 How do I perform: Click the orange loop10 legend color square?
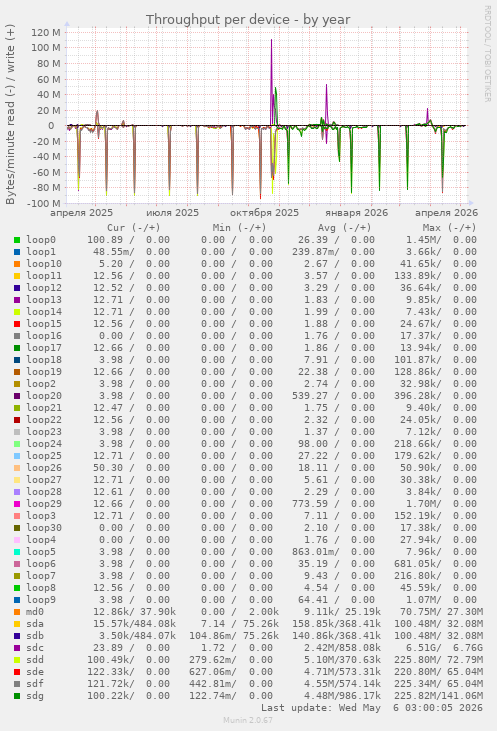point(17,264)
